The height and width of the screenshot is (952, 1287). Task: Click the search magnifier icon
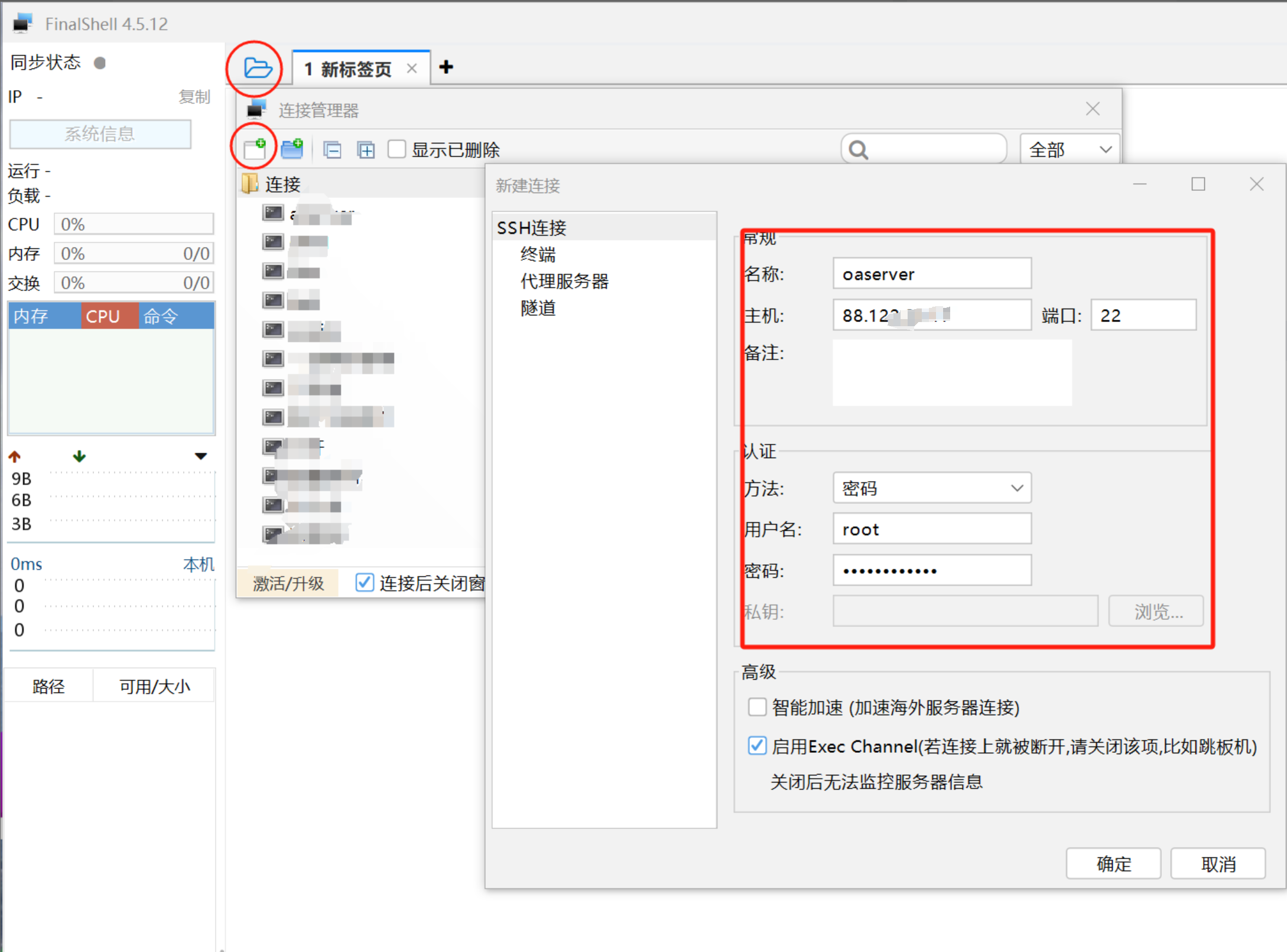(x=859, y=150)
